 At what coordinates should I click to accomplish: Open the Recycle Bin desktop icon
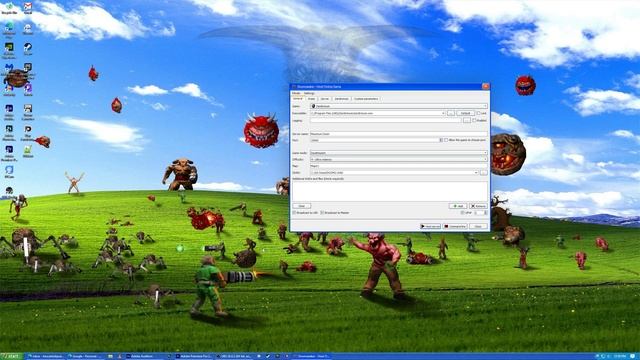[9, 8]
